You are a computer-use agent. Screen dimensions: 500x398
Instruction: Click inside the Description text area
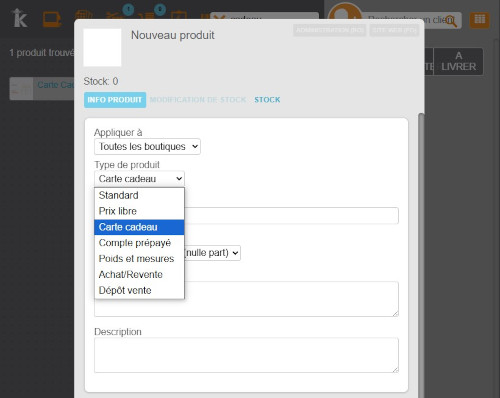(x=246, y=355)
